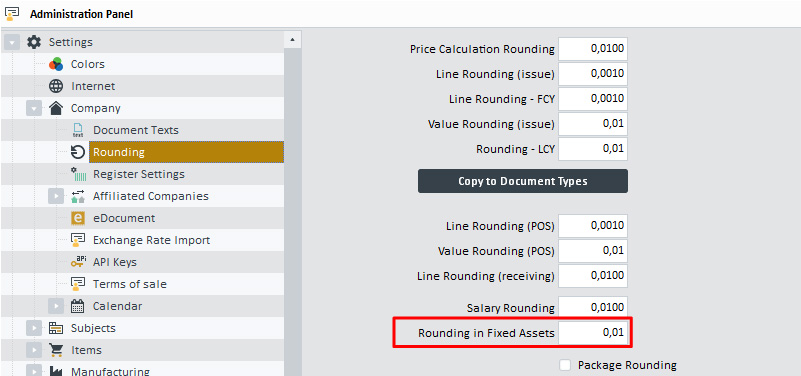
Task: Click the Register Settings barcode icon
Action: coord(78,174)
